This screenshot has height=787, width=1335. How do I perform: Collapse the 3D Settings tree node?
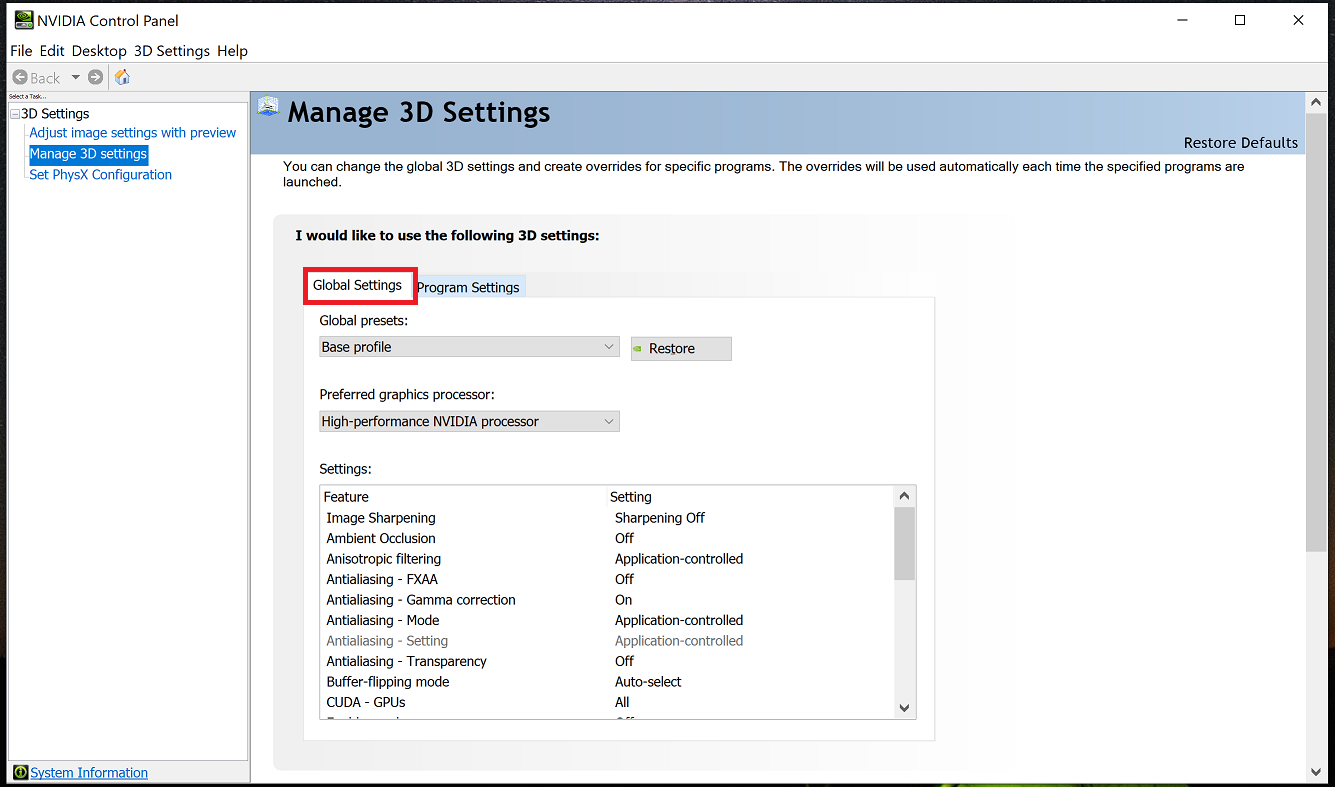coord(15,114)
